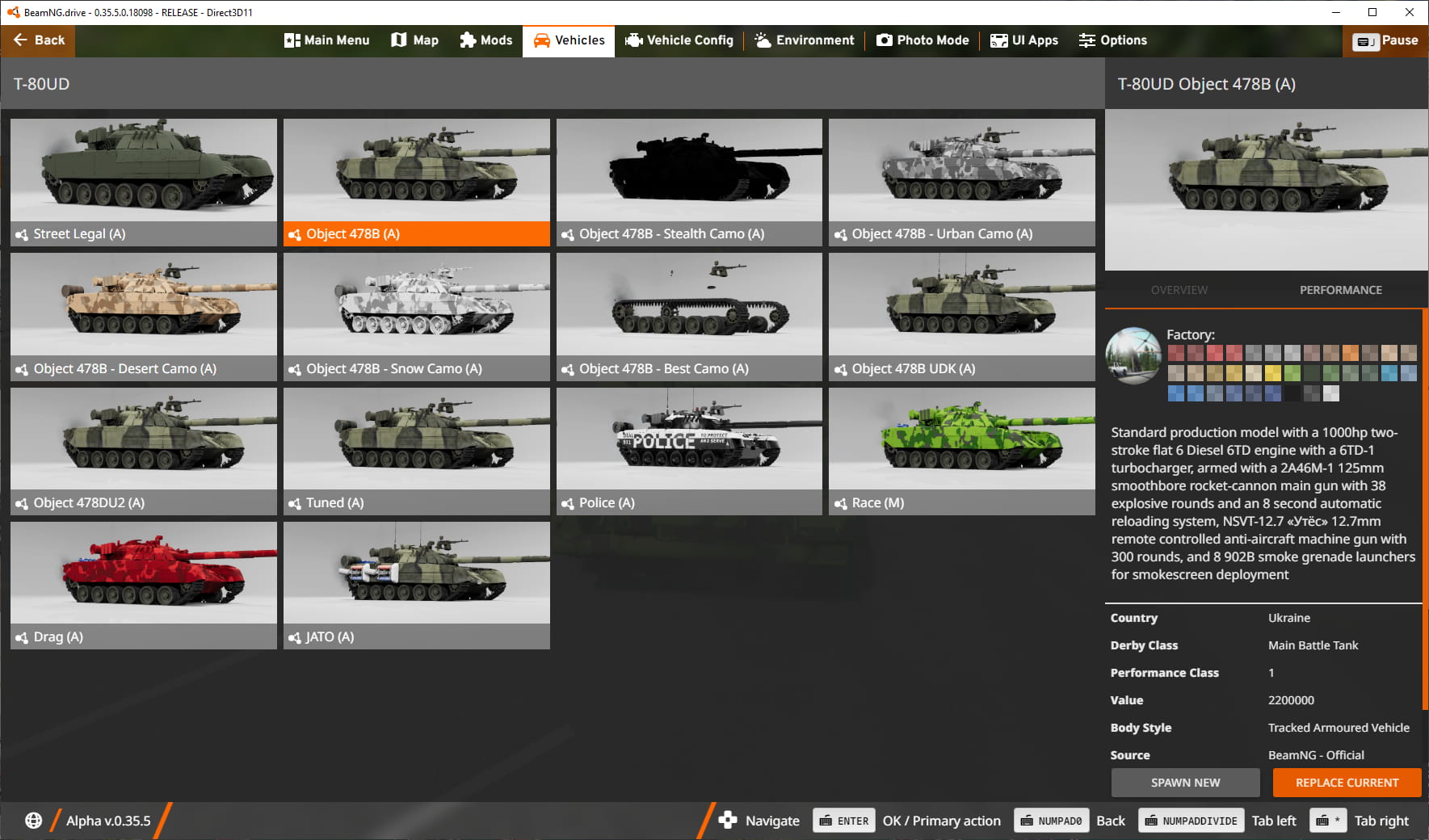Click the large T-80UD preview image
1429x840 pixels.
tap(1266, 190)
